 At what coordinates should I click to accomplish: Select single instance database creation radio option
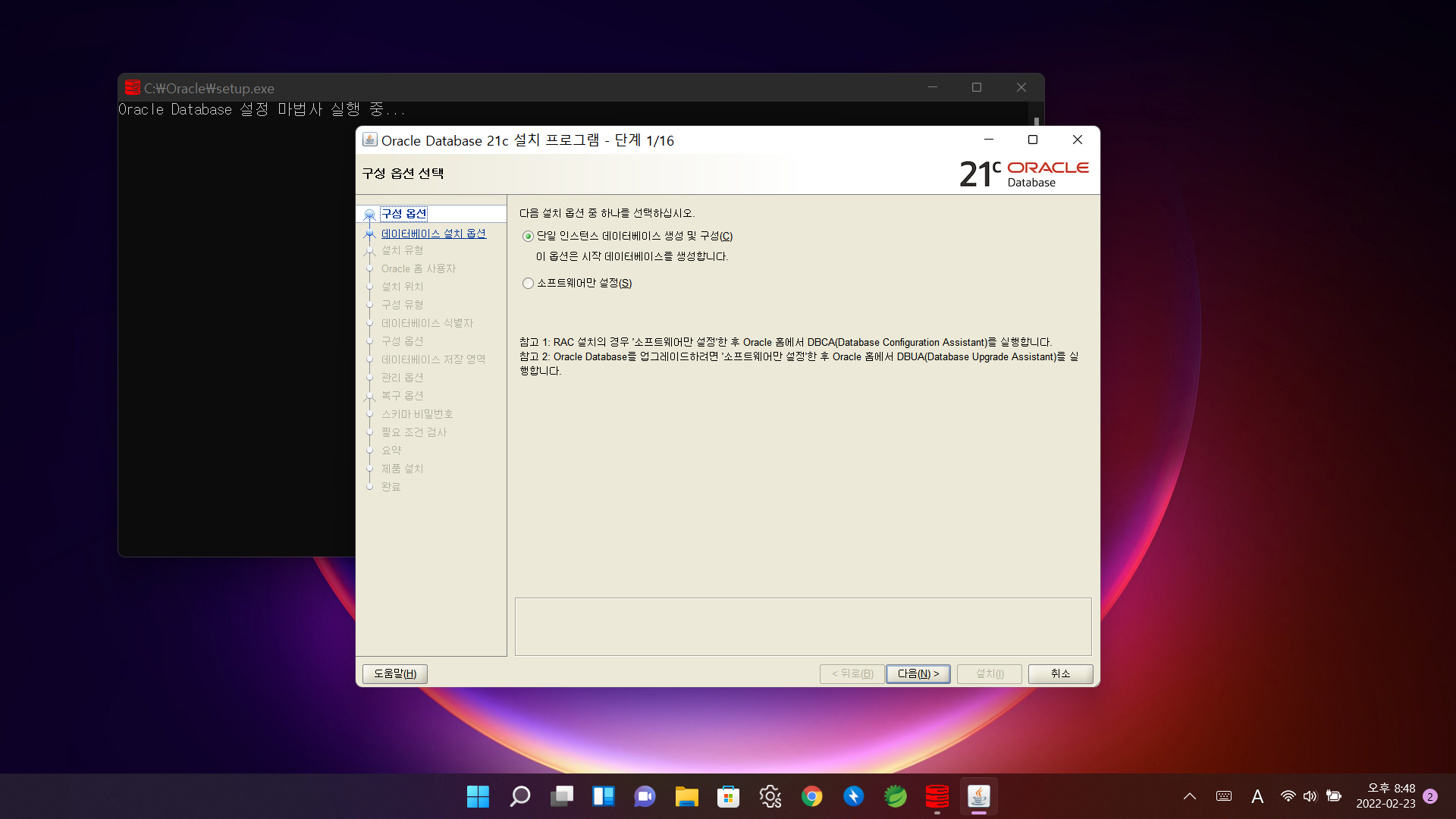click(528, 236)
